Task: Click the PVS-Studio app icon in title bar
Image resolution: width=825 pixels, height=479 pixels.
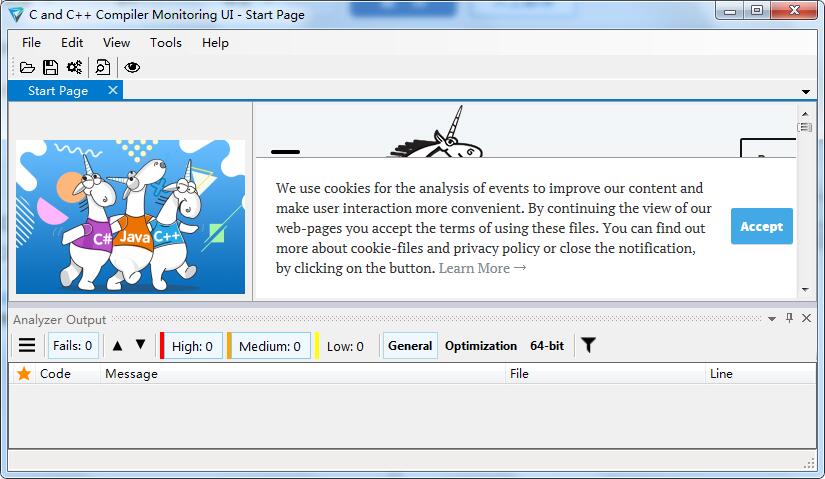Action: 16,14
